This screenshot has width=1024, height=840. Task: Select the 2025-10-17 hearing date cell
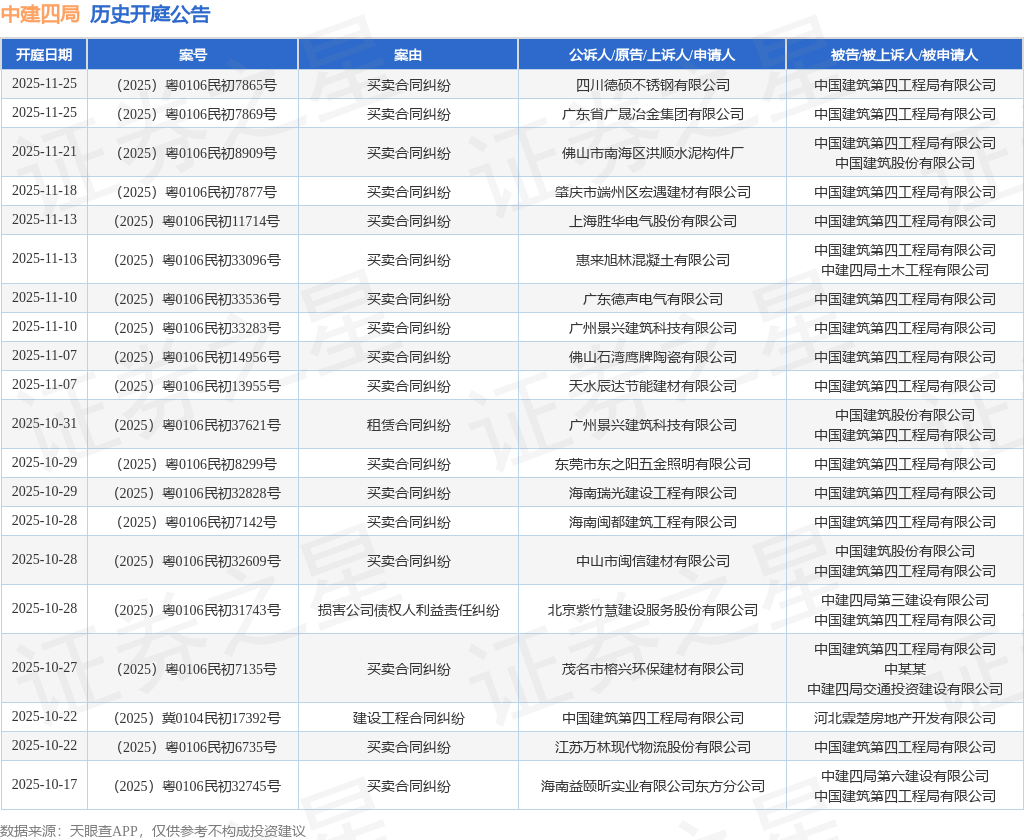click(44, 785)
